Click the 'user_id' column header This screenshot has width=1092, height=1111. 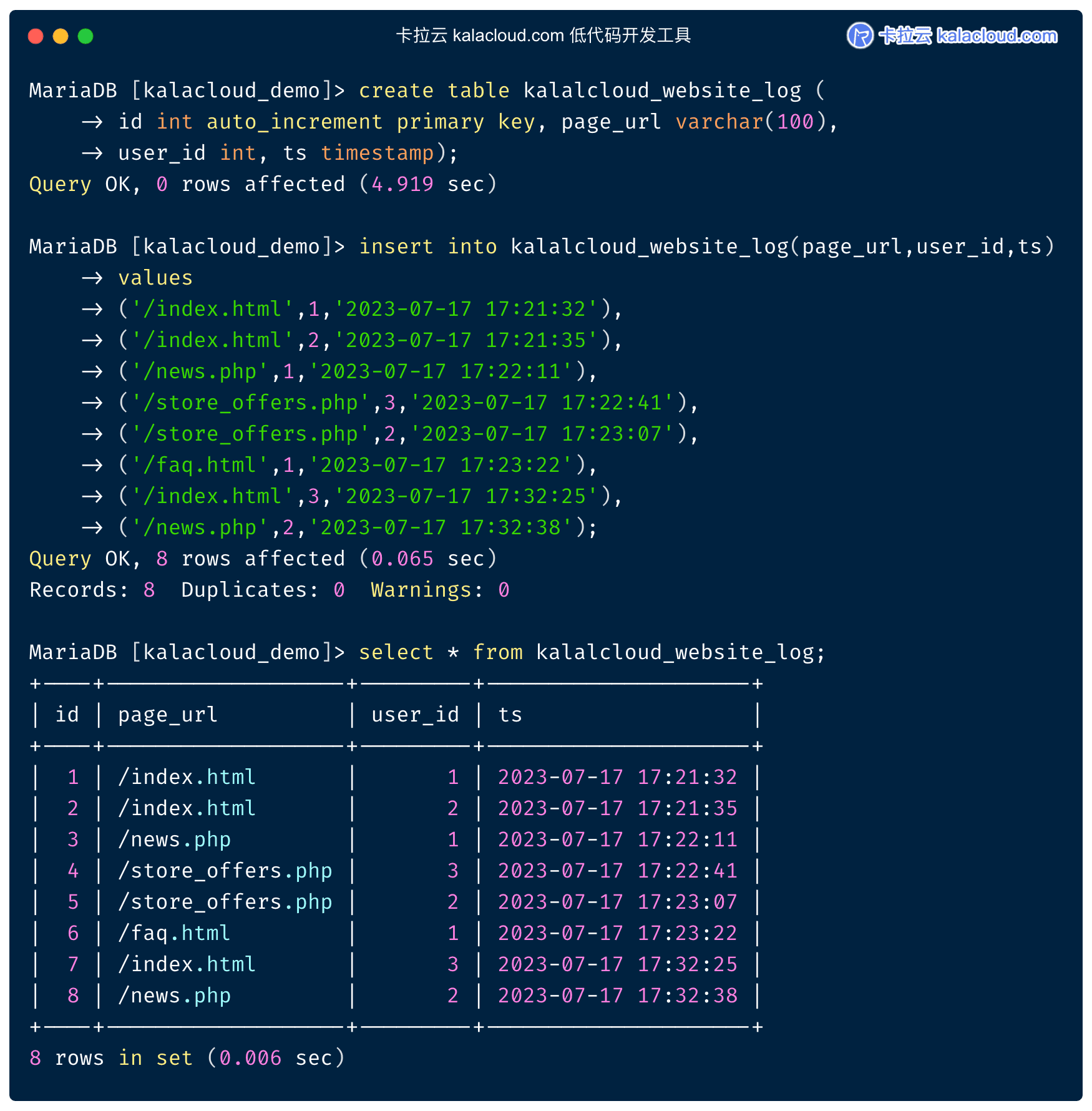point(415,715)
